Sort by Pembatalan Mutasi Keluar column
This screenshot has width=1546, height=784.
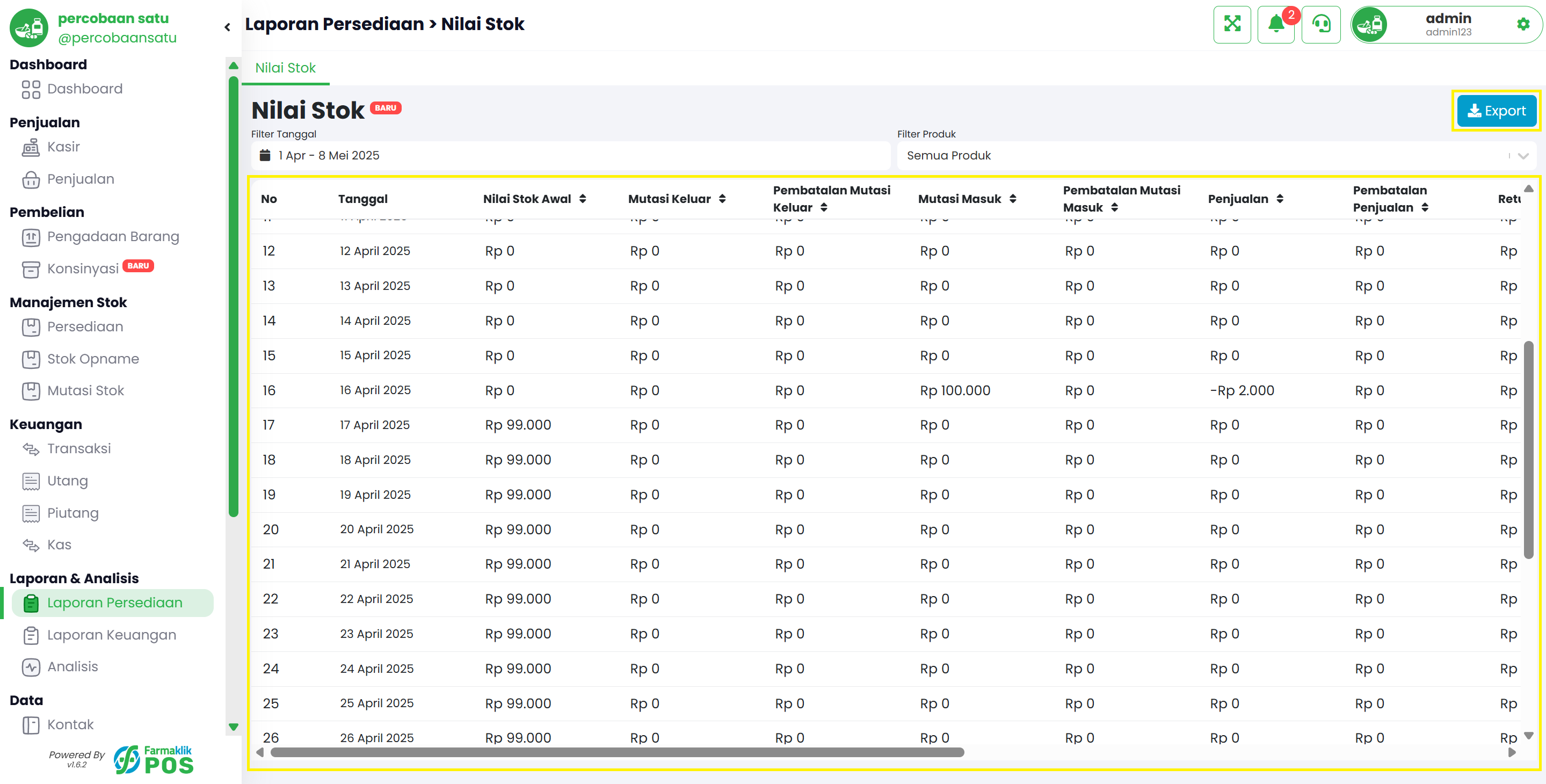pos(823,208)
